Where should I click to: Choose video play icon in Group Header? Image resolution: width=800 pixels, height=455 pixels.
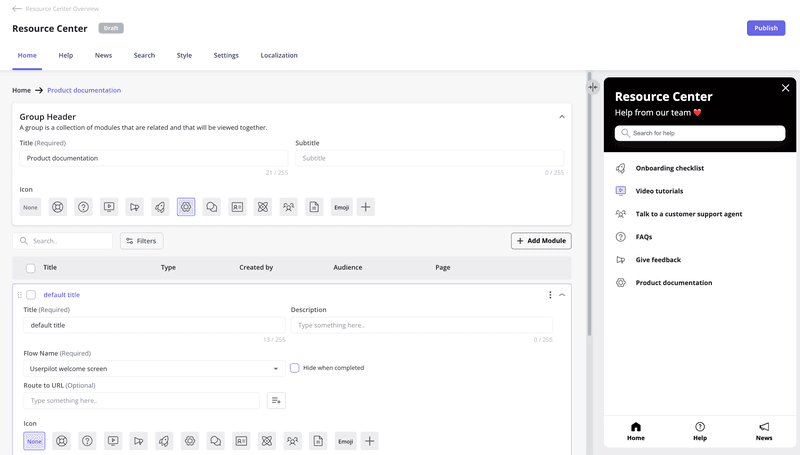tap(109, 207)
